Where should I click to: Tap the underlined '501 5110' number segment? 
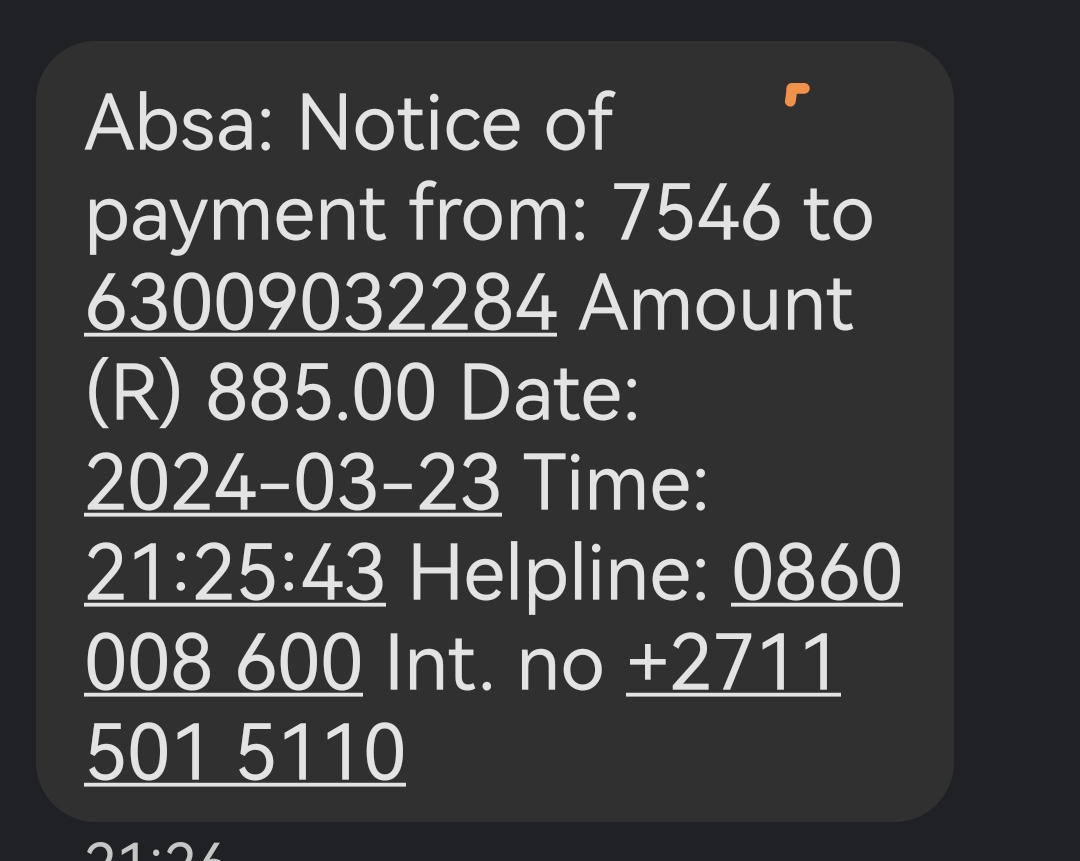click(x=245, y=752)
